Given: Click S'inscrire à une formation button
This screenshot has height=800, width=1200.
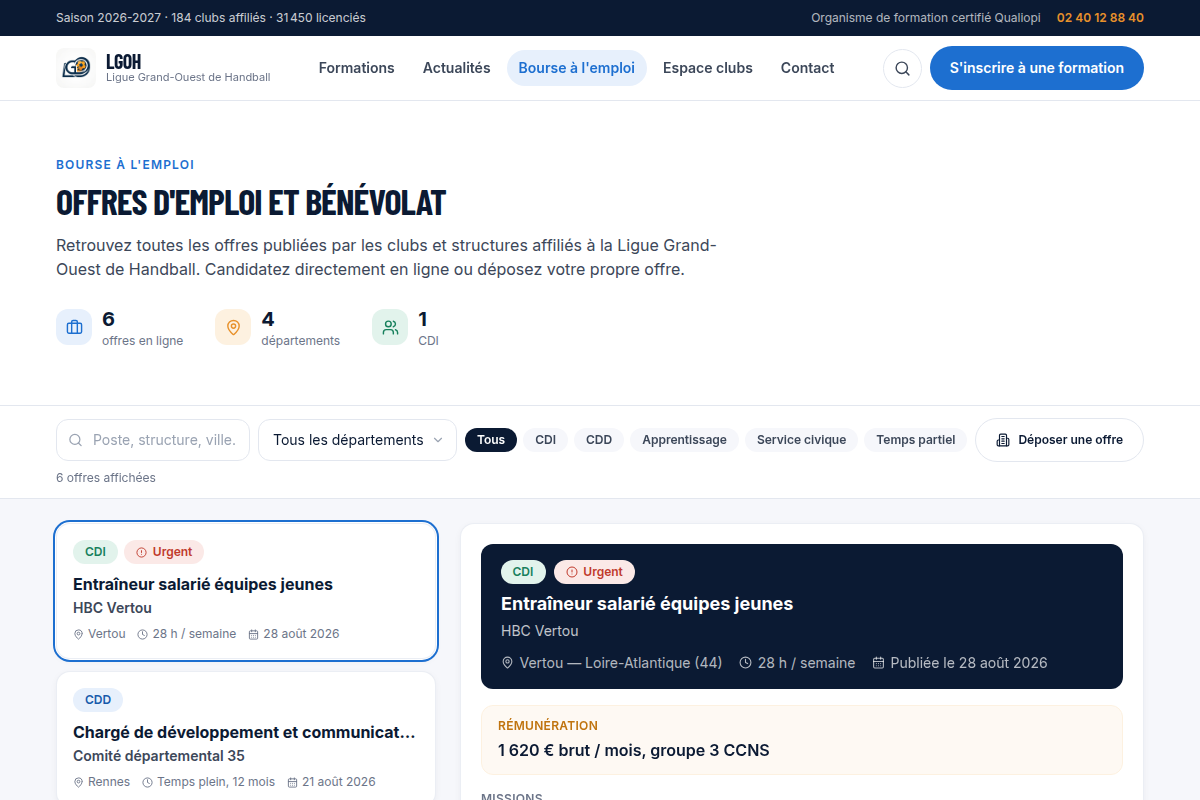Looking at the screenshot, I should coord(1037,68).
